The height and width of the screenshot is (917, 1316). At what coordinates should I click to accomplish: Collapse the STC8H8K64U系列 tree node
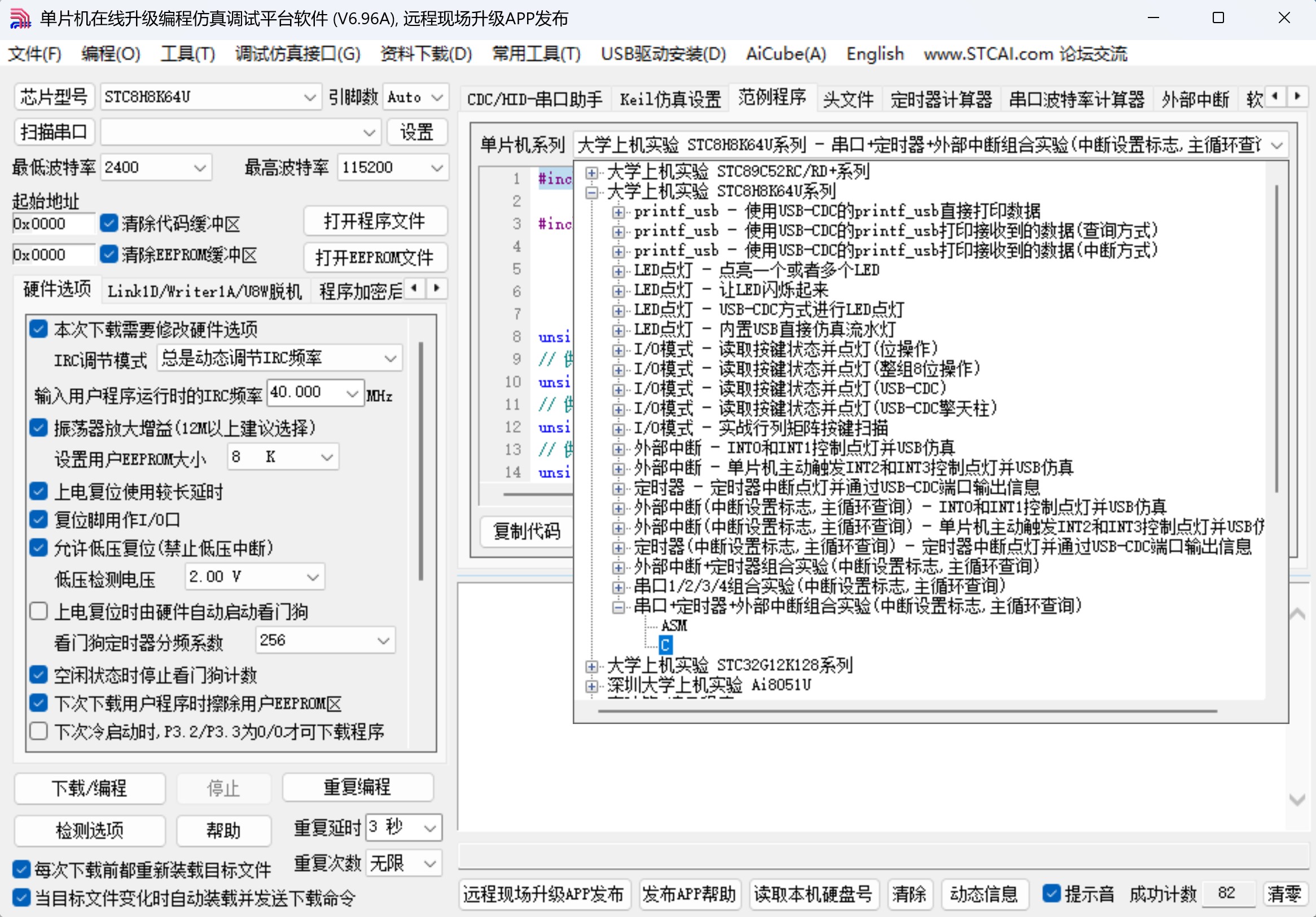pyautogui.click(x=591, y=192)
